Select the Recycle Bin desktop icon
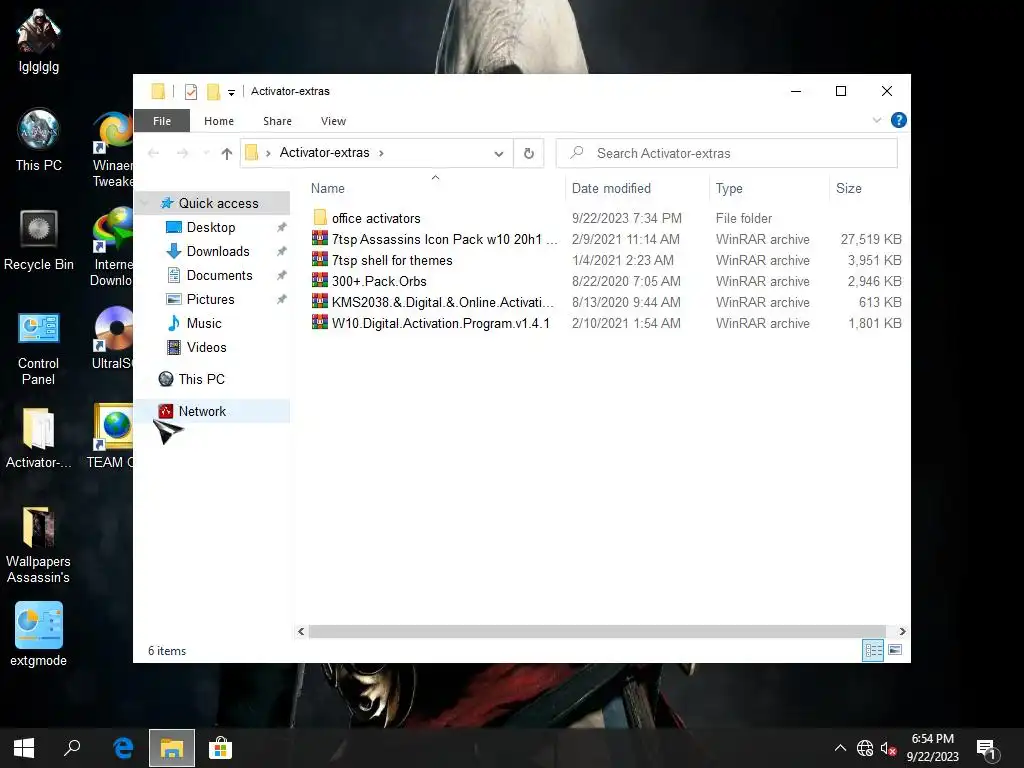This screenshot has height=768, width=1024. coord(39,240)
